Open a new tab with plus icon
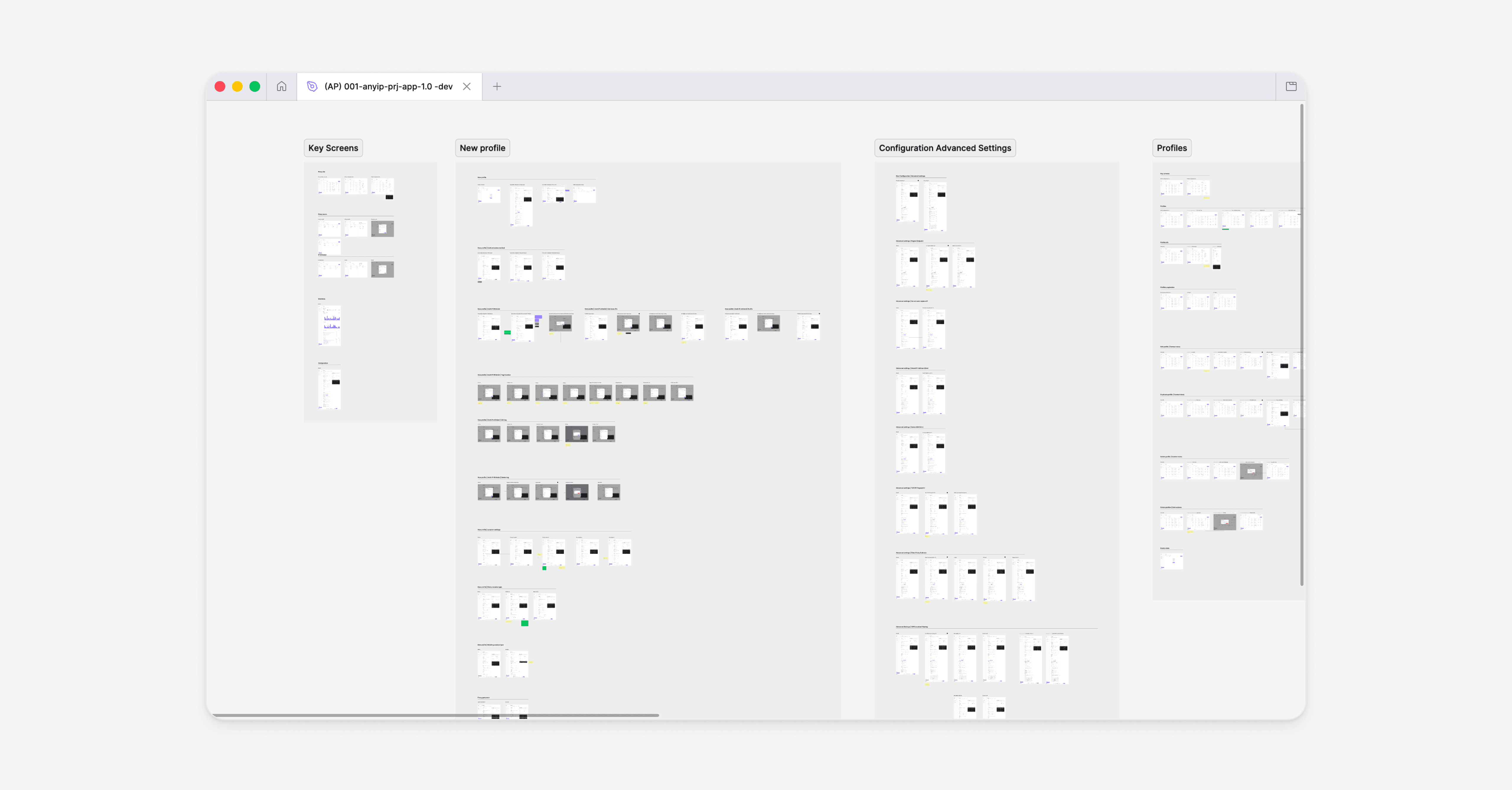This screenshot has height=790, width=1512. click(x=496, y=86)
